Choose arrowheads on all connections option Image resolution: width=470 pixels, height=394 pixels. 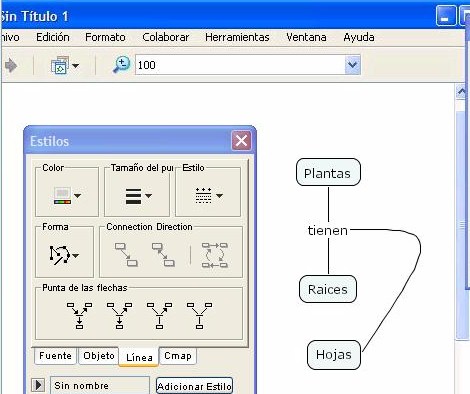79,316
